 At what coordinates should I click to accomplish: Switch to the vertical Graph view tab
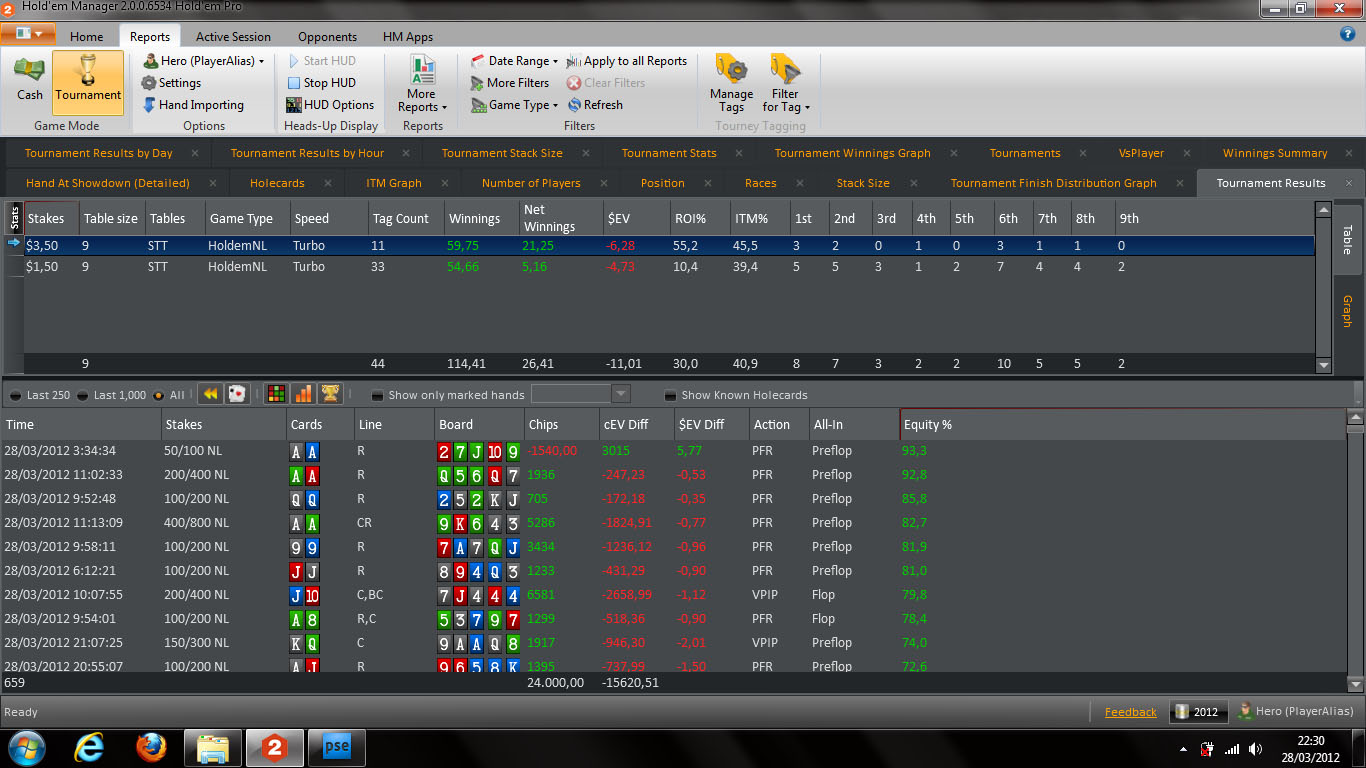tap(1347, 310)
